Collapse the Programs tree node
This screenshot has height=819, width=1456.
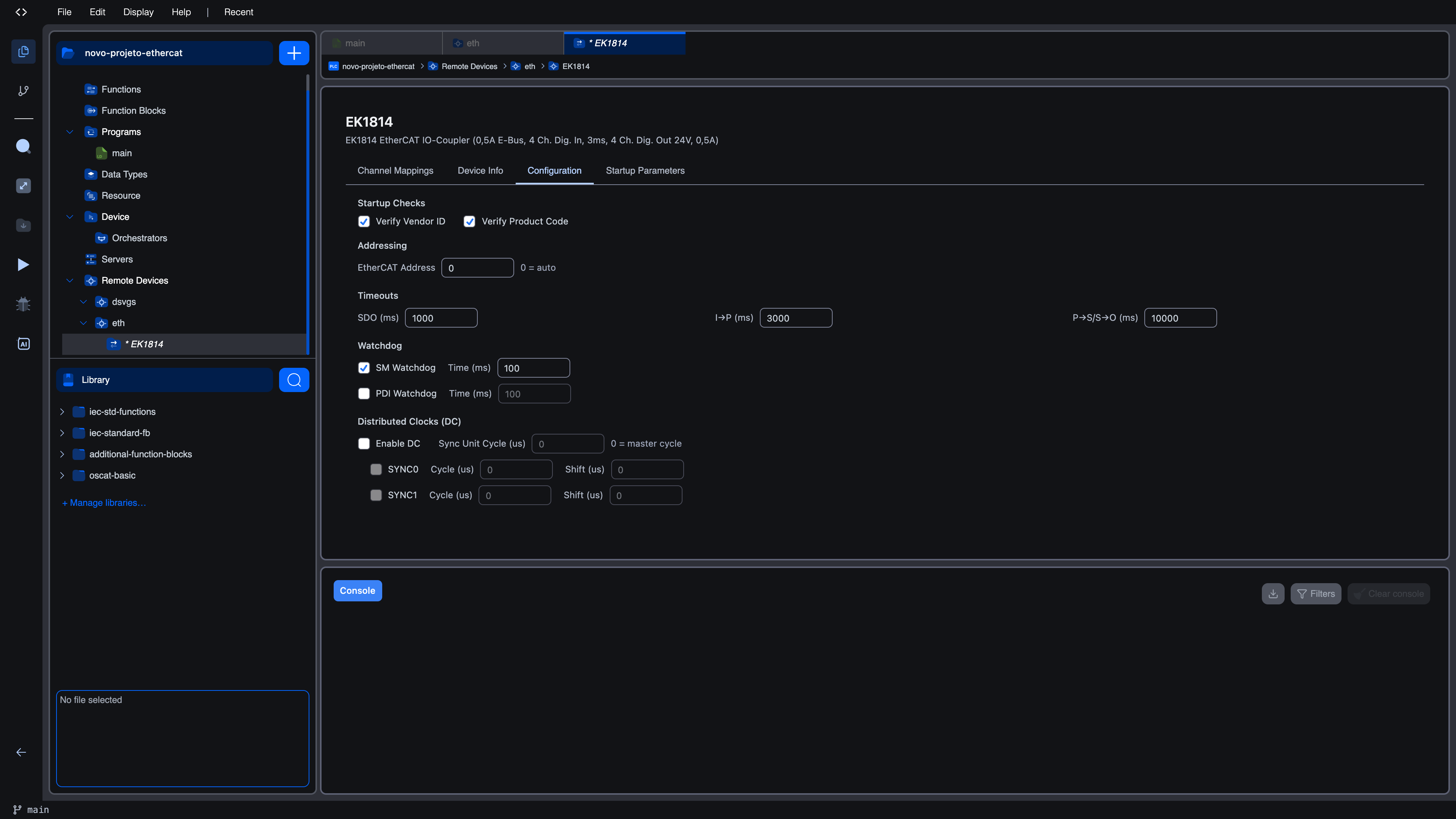[70, 132]
